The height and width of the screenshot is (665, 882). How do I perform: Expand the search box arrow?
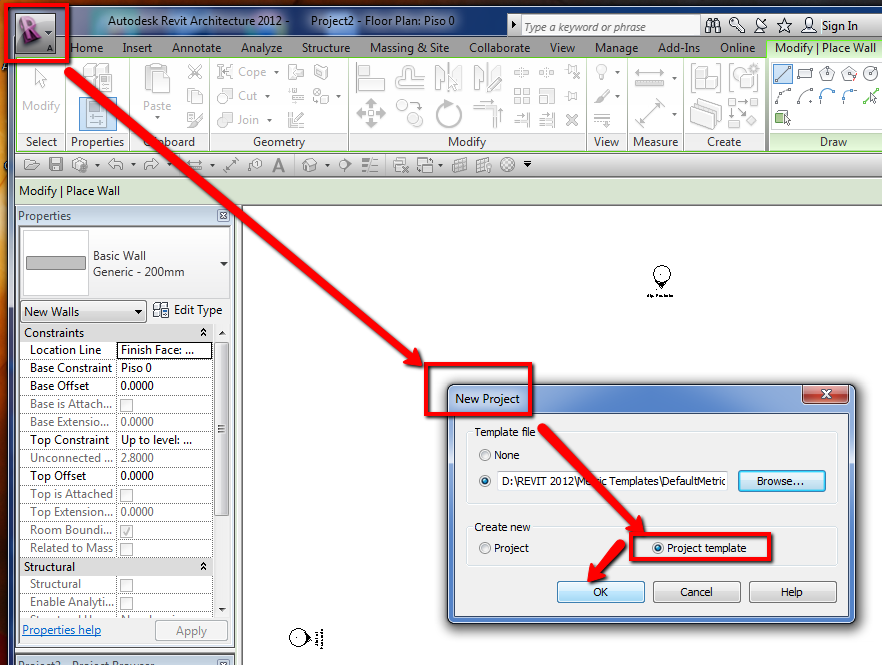coord(513,25)
